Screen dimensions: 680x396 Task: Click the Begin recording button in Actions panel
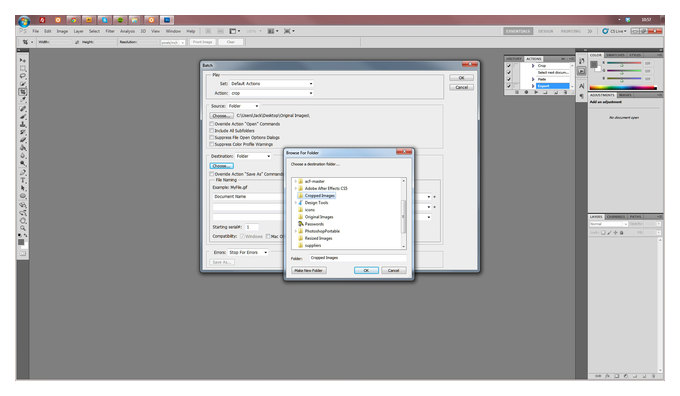click(526, 92)
